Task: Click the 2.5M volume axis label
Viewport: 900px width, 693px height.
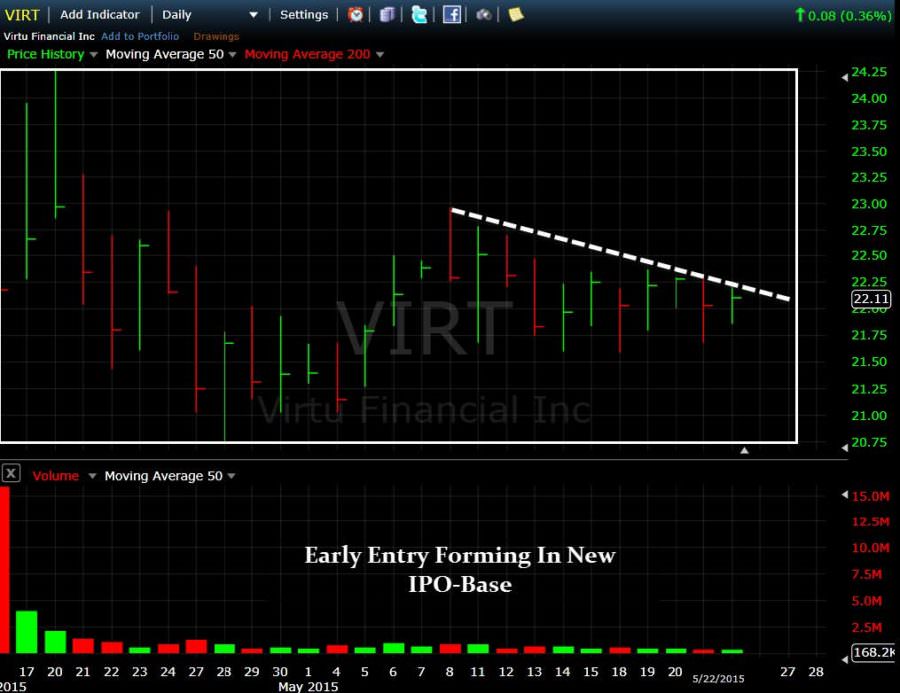Action: (x=867, y=628)
